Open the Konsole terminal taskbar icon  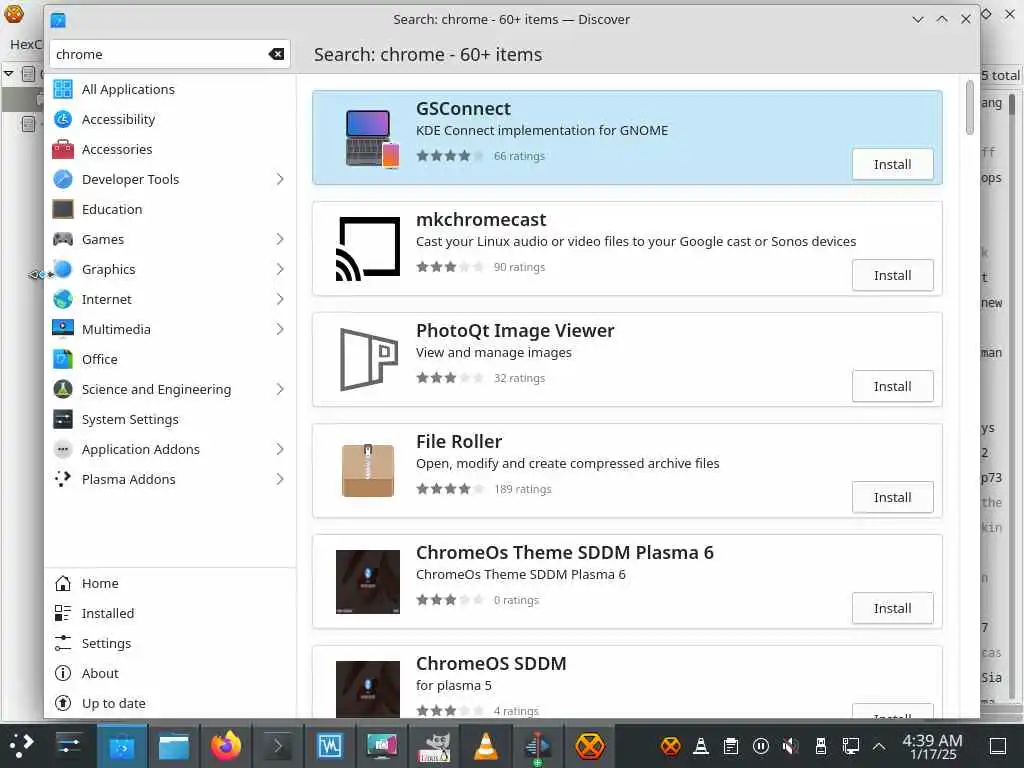pos(278,746)
